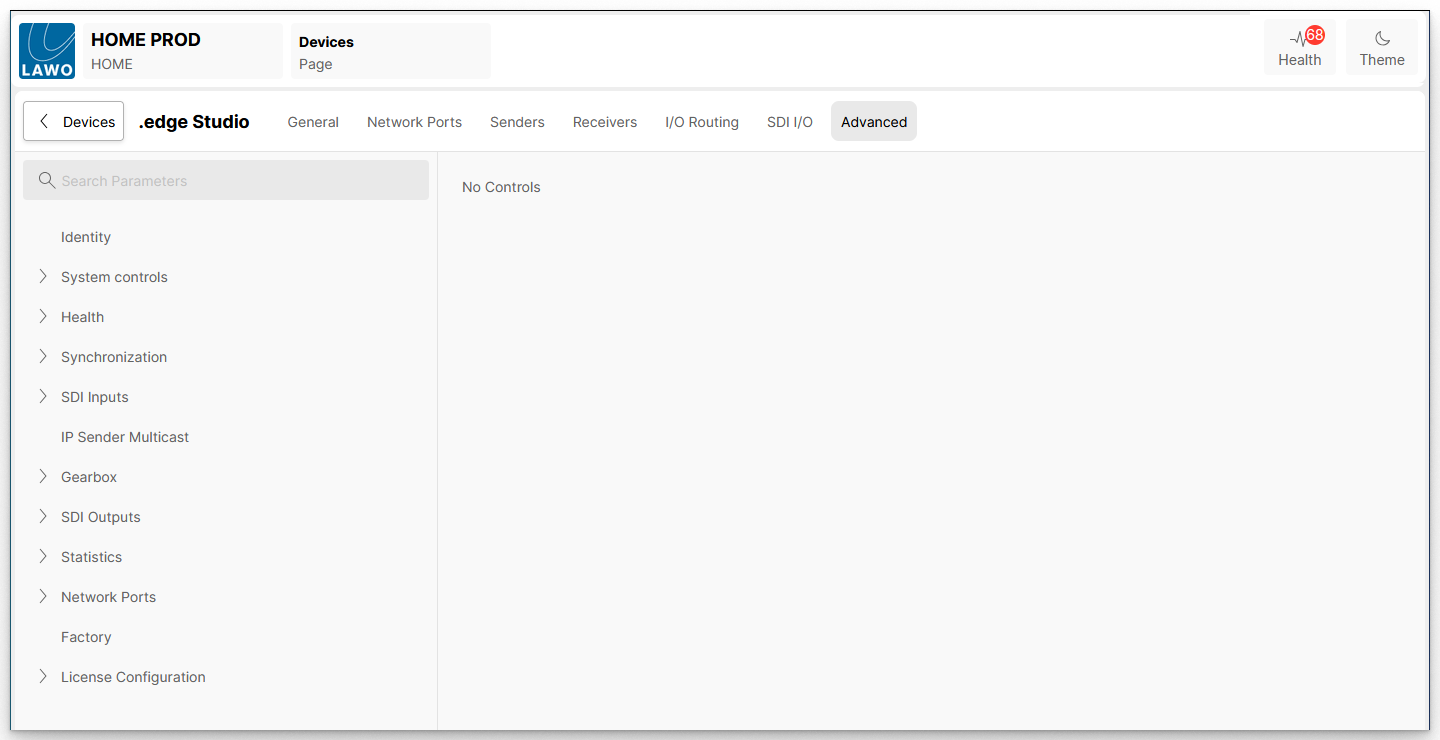Expand the System controls node

[x=43, y=277]
